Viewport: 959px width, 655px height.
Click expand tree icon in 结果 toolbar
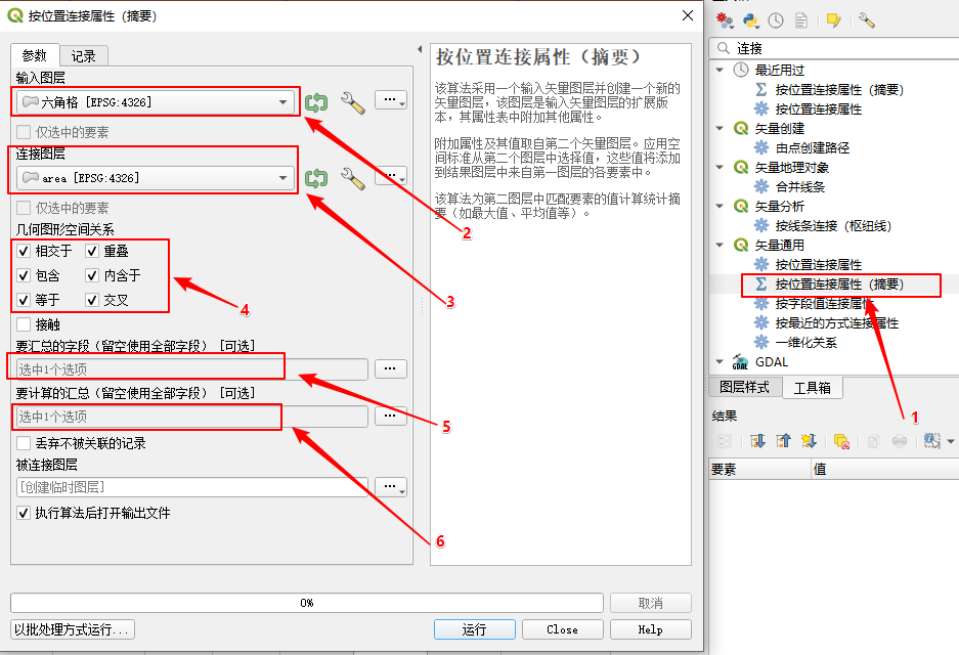(758, 441)
